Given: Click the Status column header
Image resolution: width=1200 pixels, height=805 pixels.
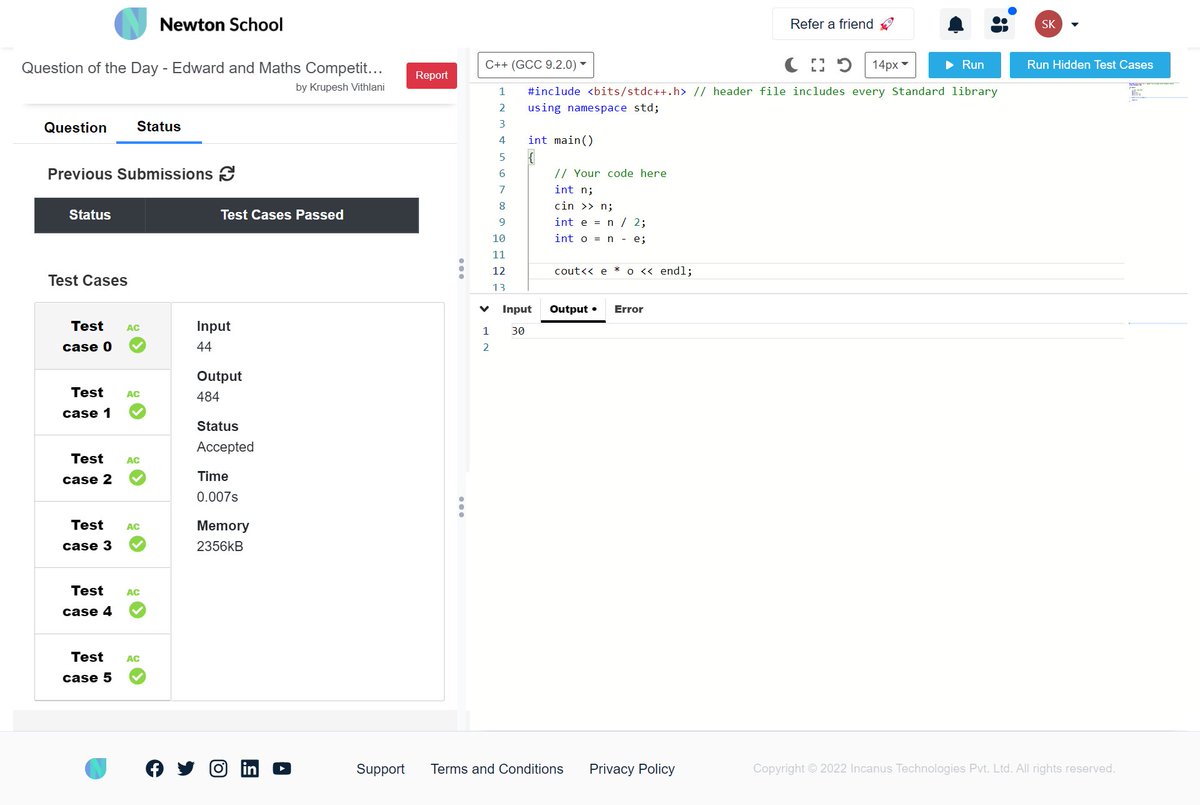Looking at the screenshot, I should click(x=90, y=215).
